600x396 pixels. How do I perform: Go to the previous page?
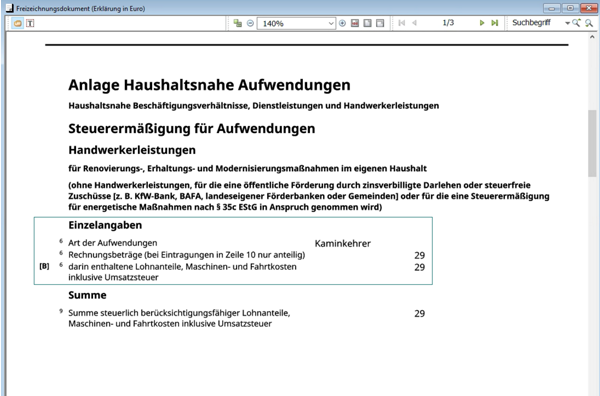[414, 23]
